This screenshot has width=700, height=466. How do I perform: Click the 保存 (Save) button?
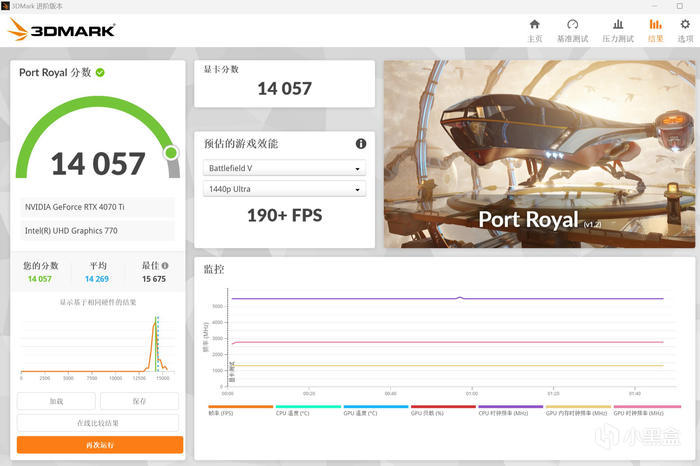click(x=139, y=401)
